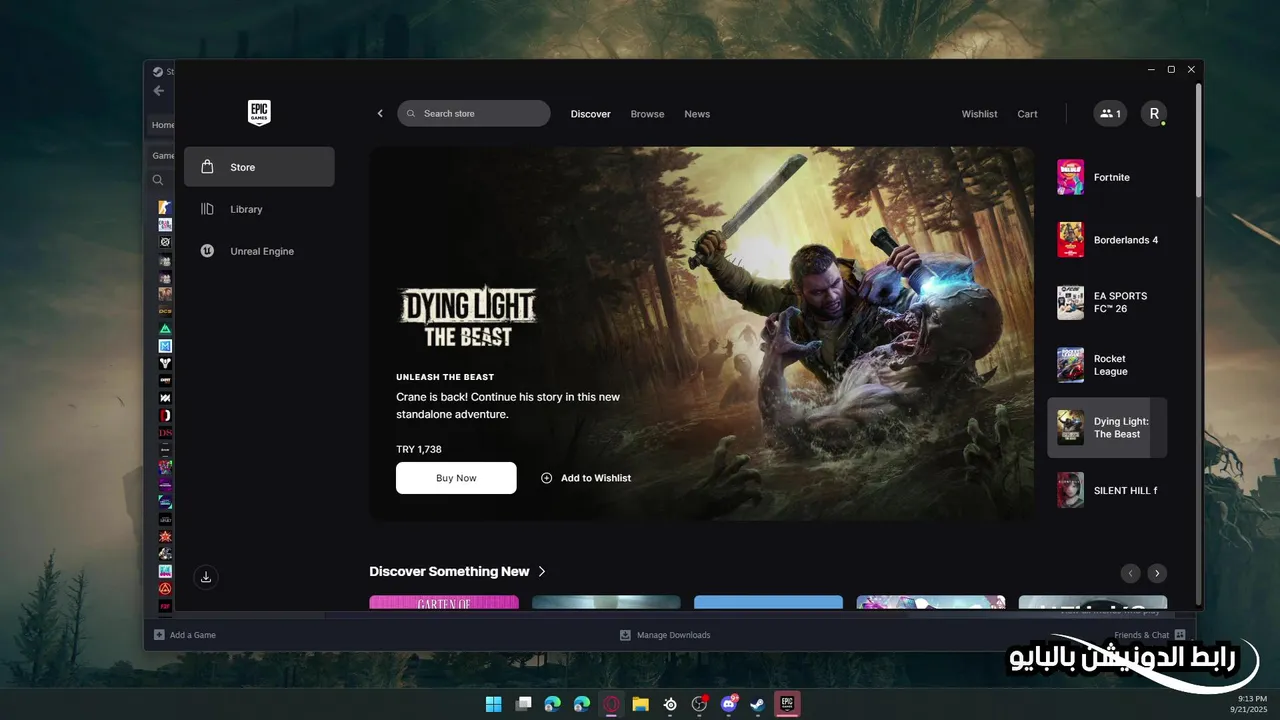Open the friends list icon showing 1
1280x720 pixels.
tap(1109, 114)
